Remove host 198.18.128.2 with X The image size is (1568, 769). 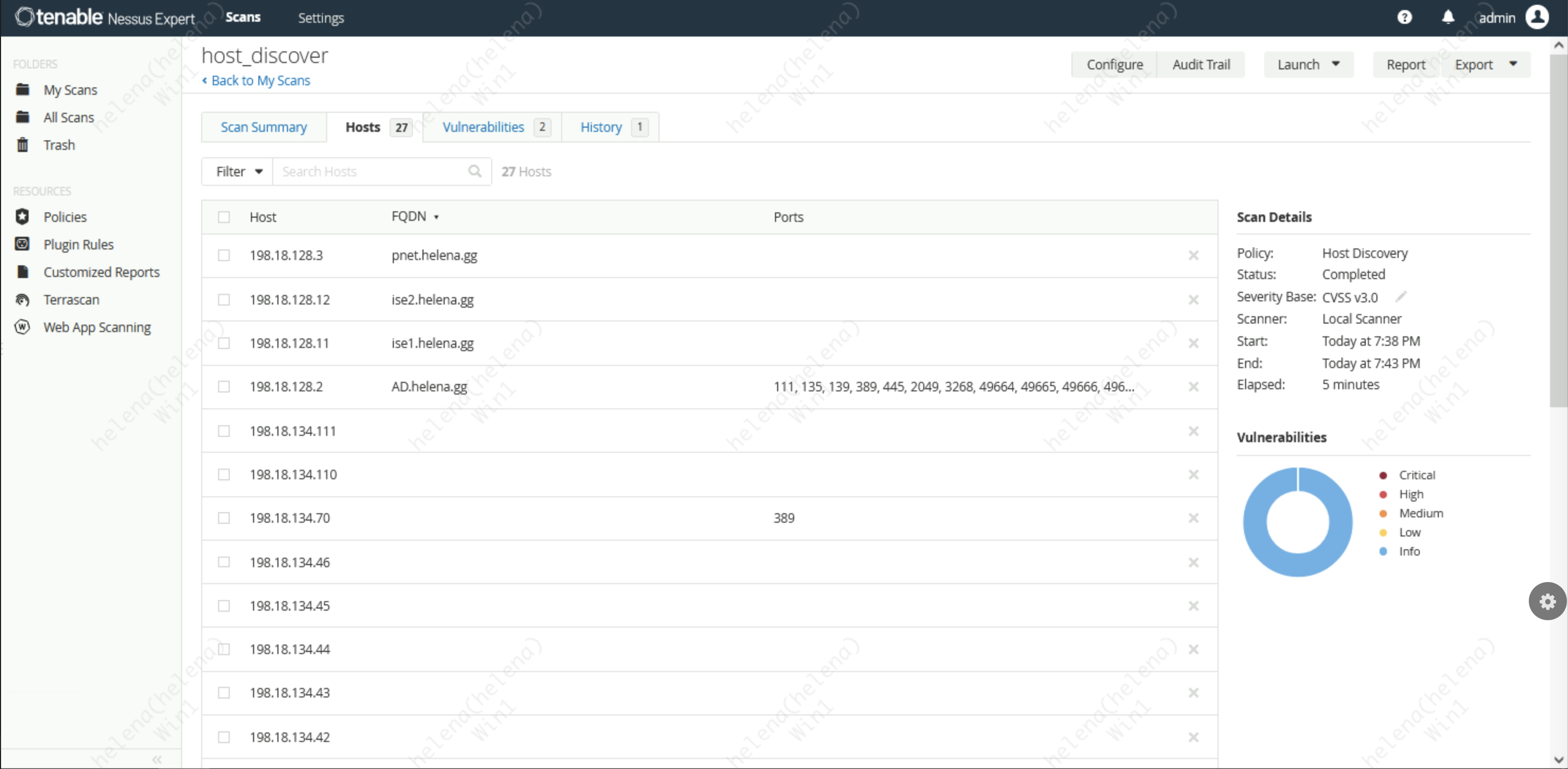1193,387
